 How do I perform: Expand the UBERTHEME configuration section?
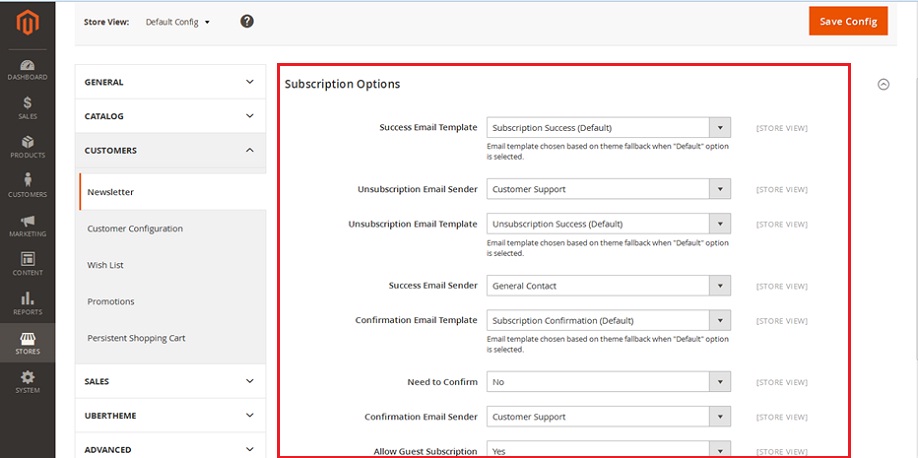click(x=170, y=416)
